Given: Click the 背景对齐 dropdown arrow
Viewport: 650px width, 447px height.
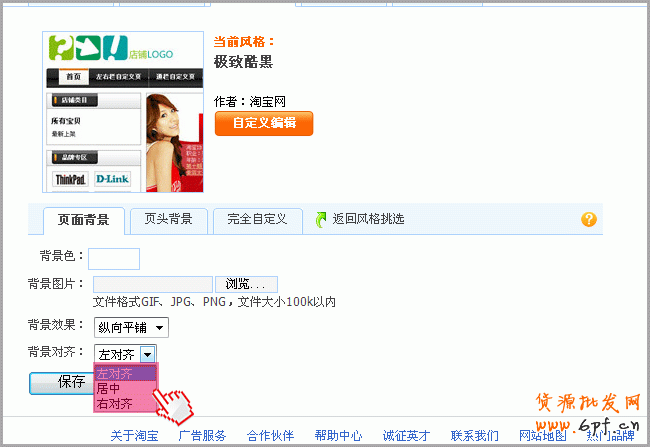Looking at the screenshot, I should (148, 353).
